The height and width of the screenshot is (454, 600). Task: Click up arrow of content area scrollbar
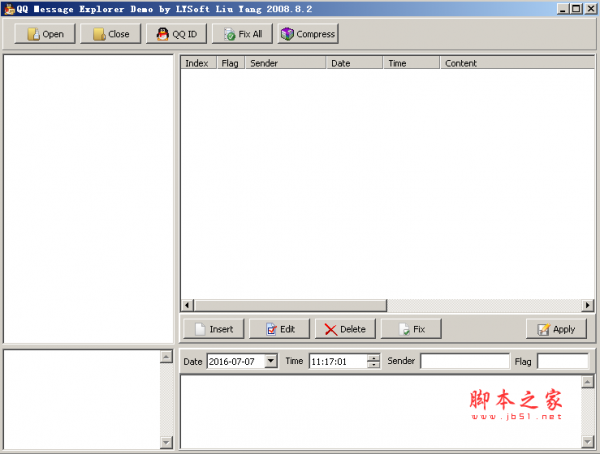coord(587,382)
